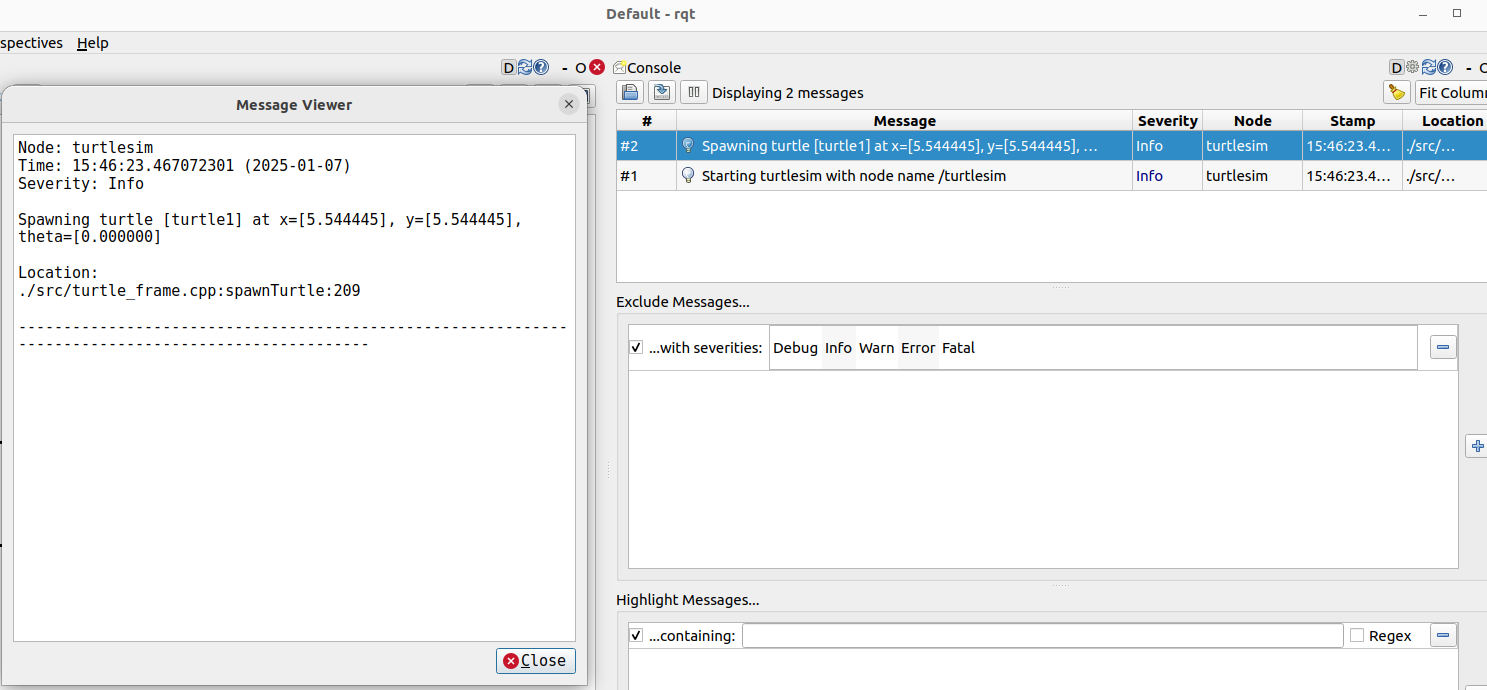This screenshot has width=1487, height=690.
Task: Reload the Console plugin via refresh icon
Action: point(1429,68)
